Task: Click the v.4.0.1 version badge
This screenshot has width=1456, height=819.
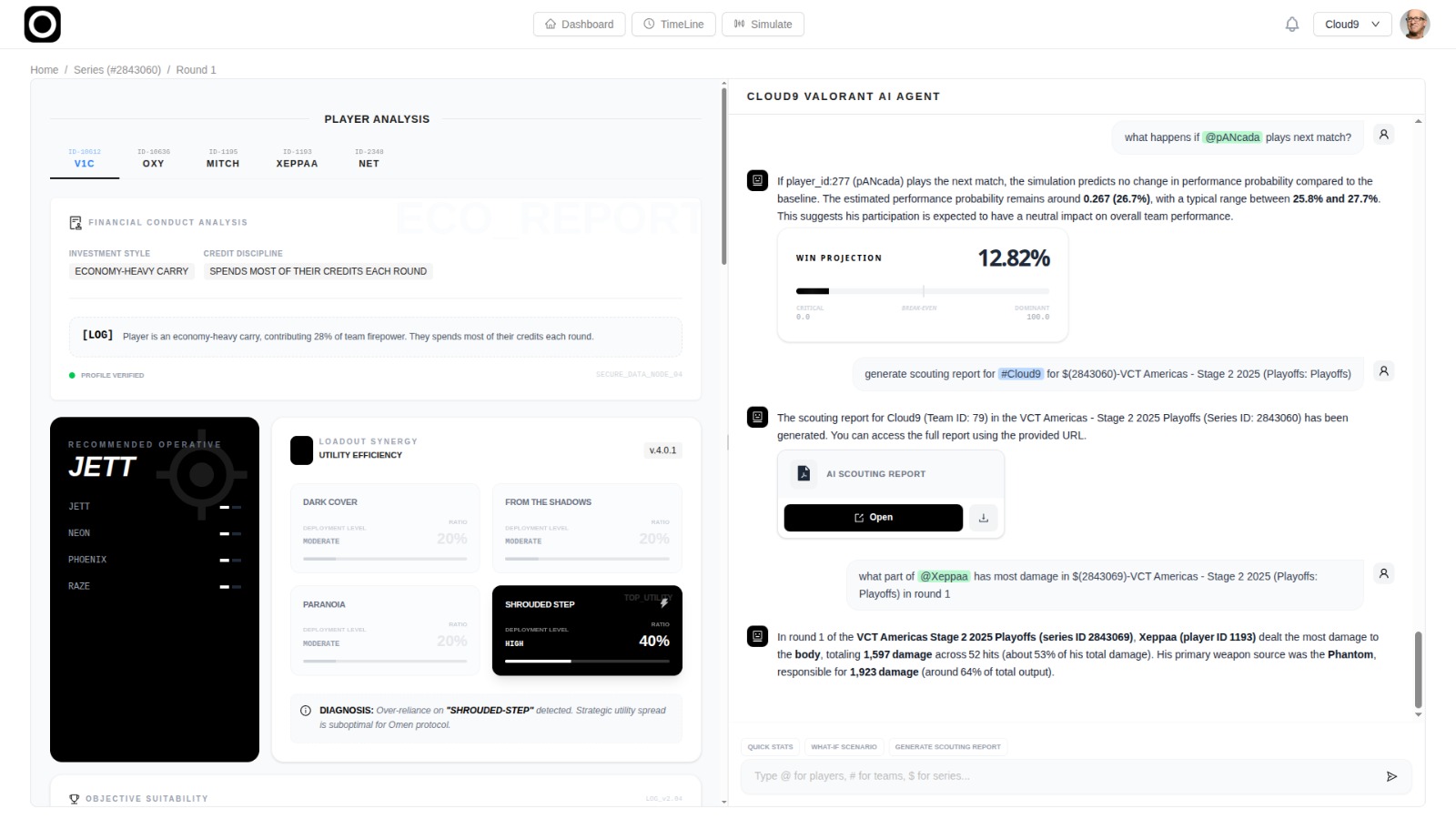Action: (662, 450)
